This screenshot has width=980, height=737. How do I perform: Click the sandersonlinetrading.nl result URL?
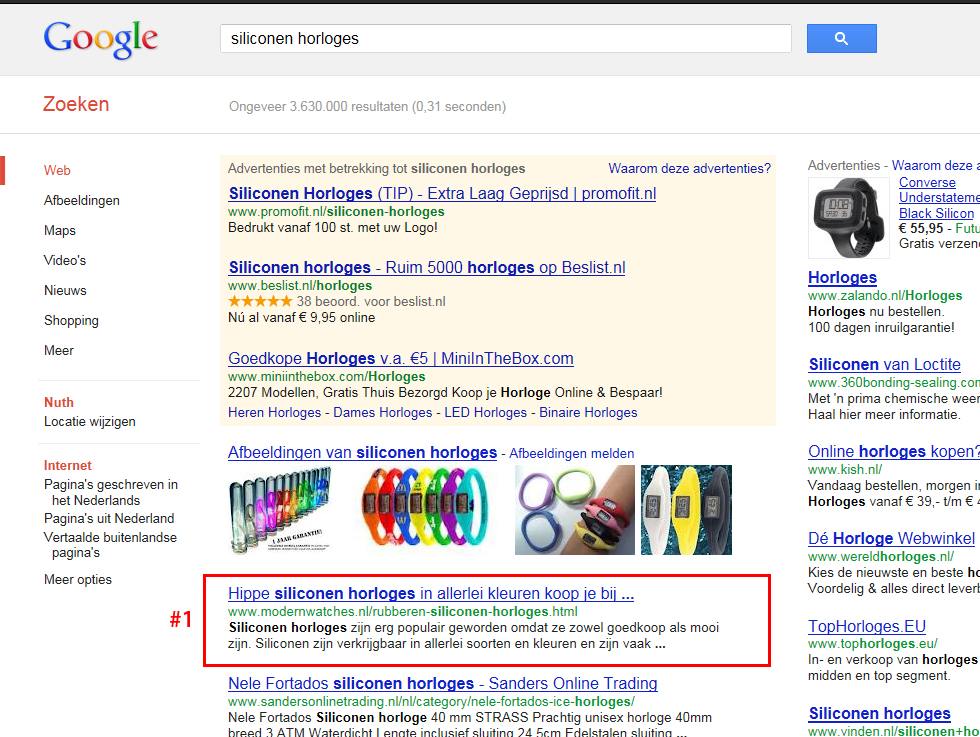[x=431, y=702]
